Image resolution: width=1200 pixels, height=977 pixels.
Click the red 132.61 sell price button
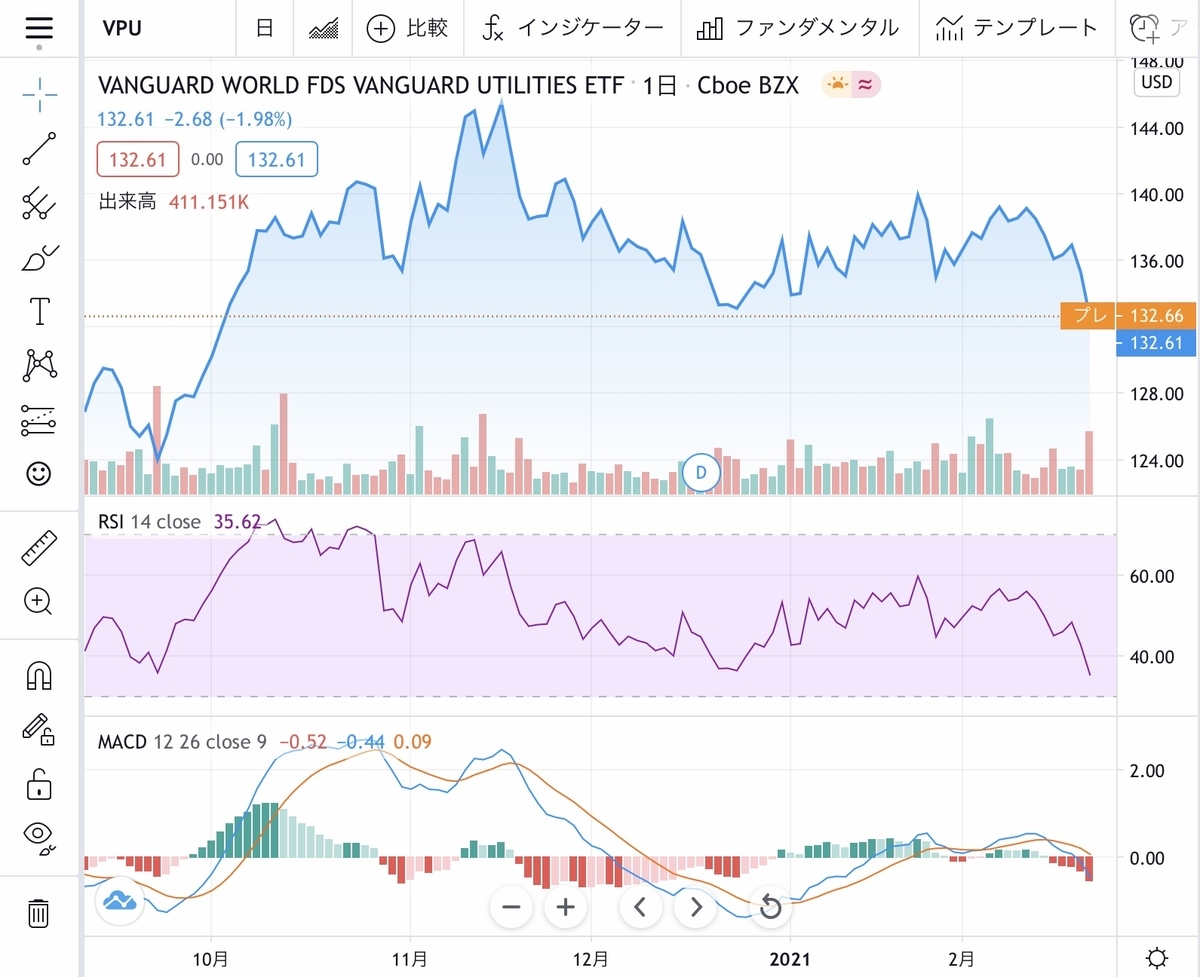coord(138,159)
